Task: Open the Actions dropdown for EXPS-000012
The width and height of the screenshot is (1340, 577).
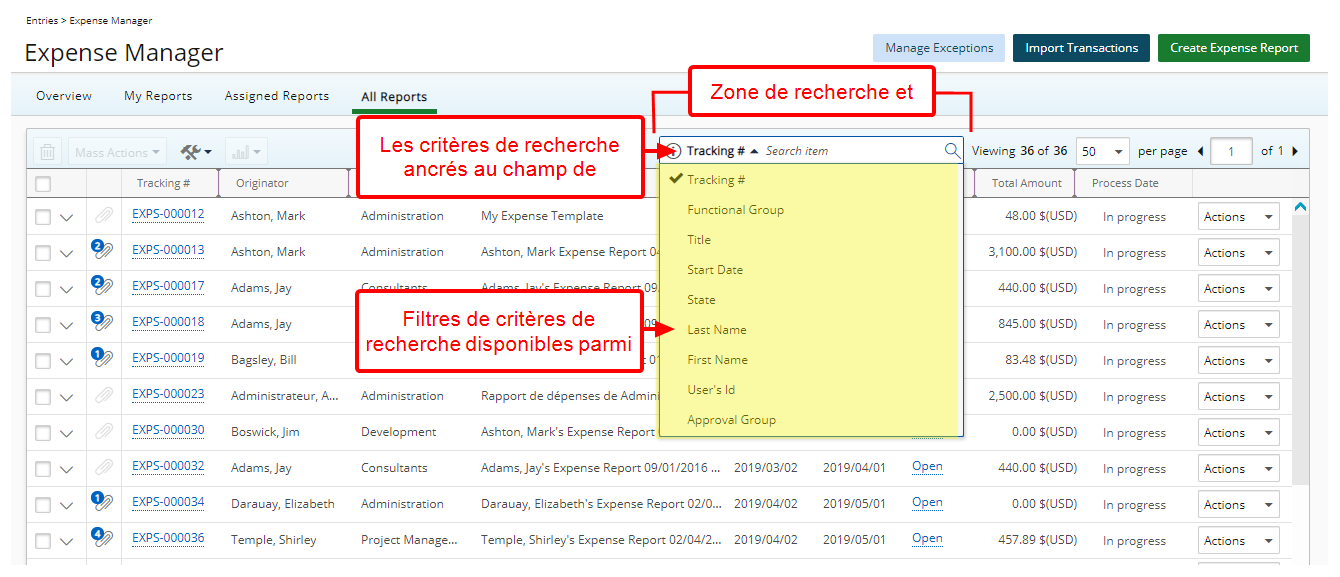Action: point(1238,217)
